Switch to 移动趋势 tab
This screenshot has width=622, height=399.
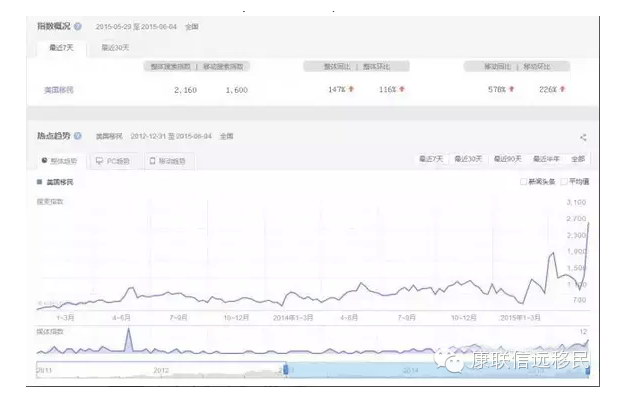pos(169,161)
